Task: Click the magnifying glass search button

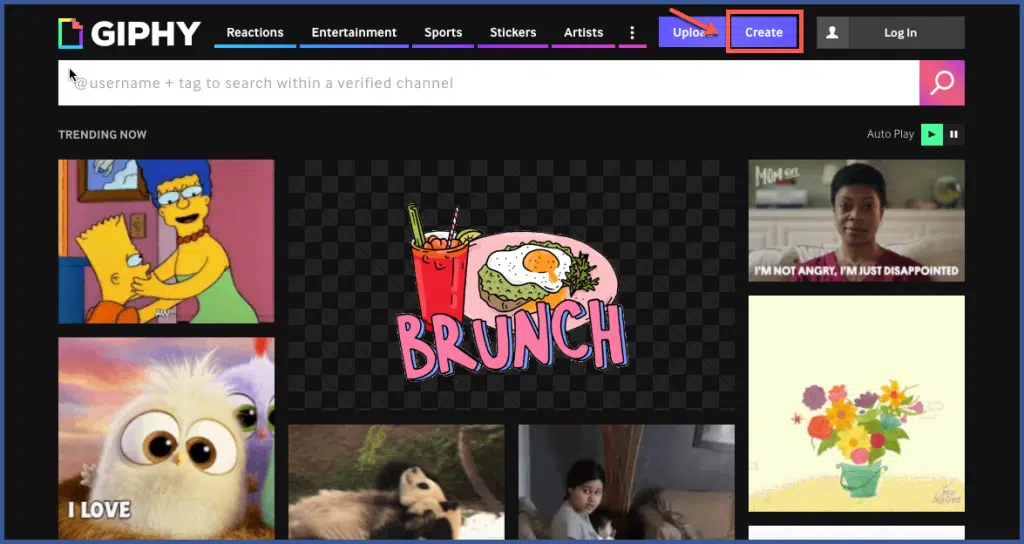Action: pyautogui.click(x=941, y=83)
